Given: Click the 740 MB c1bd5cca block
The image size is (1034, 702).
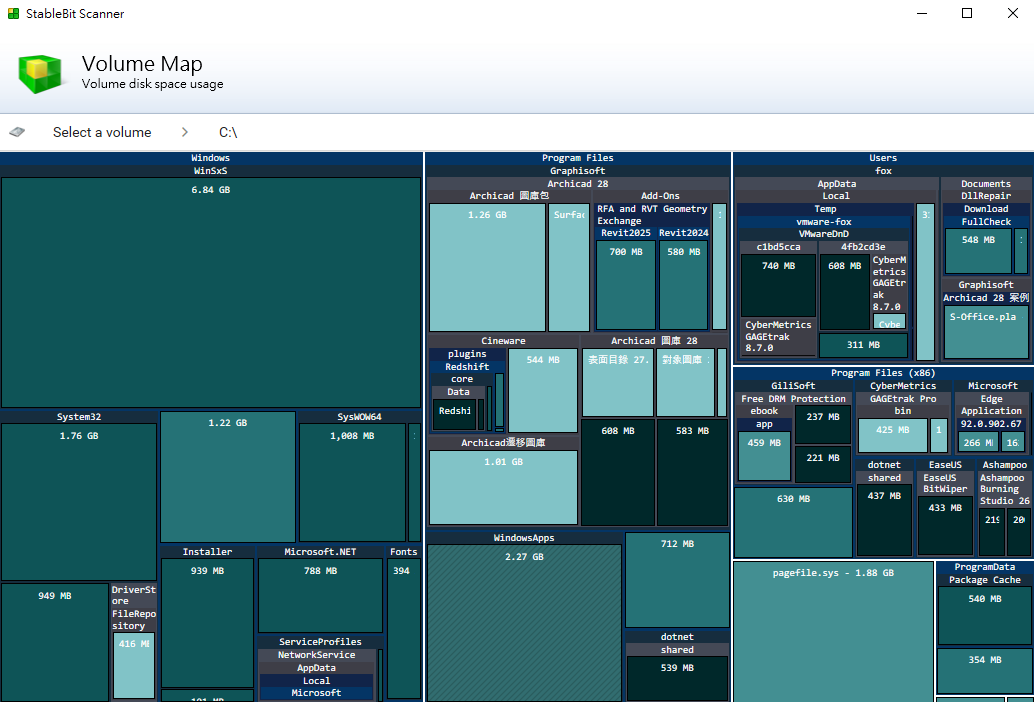Looking at the screenshot, I should click(x=779, y=285).
